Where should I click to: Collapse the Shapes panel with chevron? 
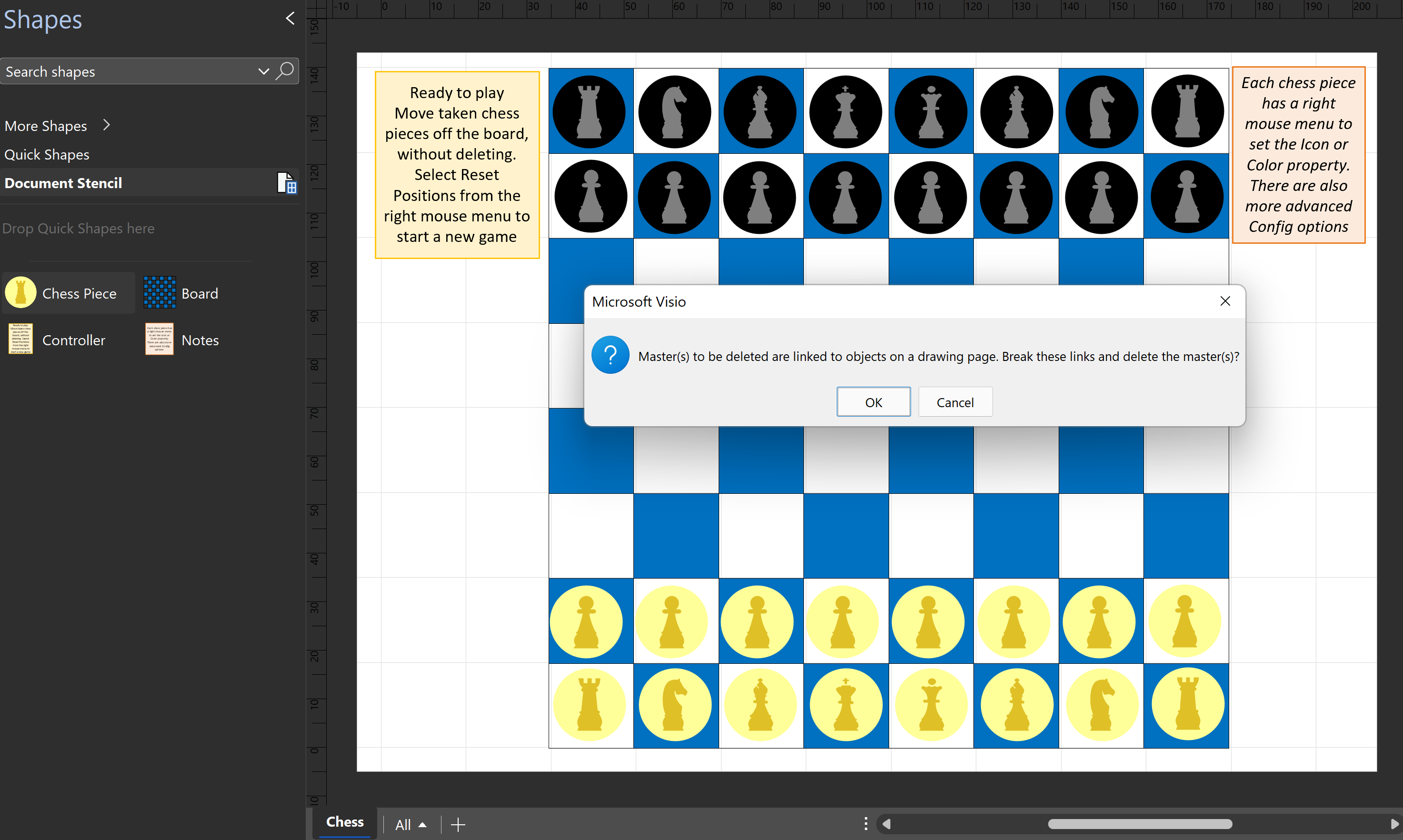(290, 19)
